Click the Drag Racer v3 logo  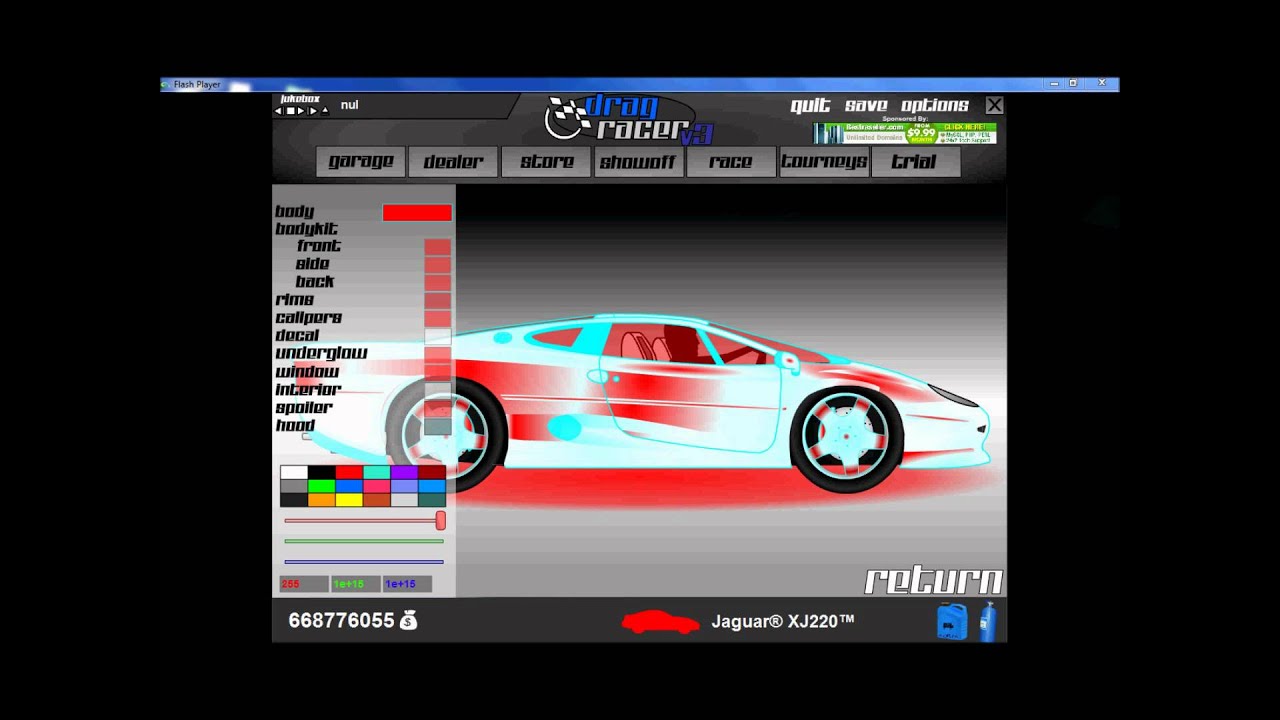click(x=628, y=119)
